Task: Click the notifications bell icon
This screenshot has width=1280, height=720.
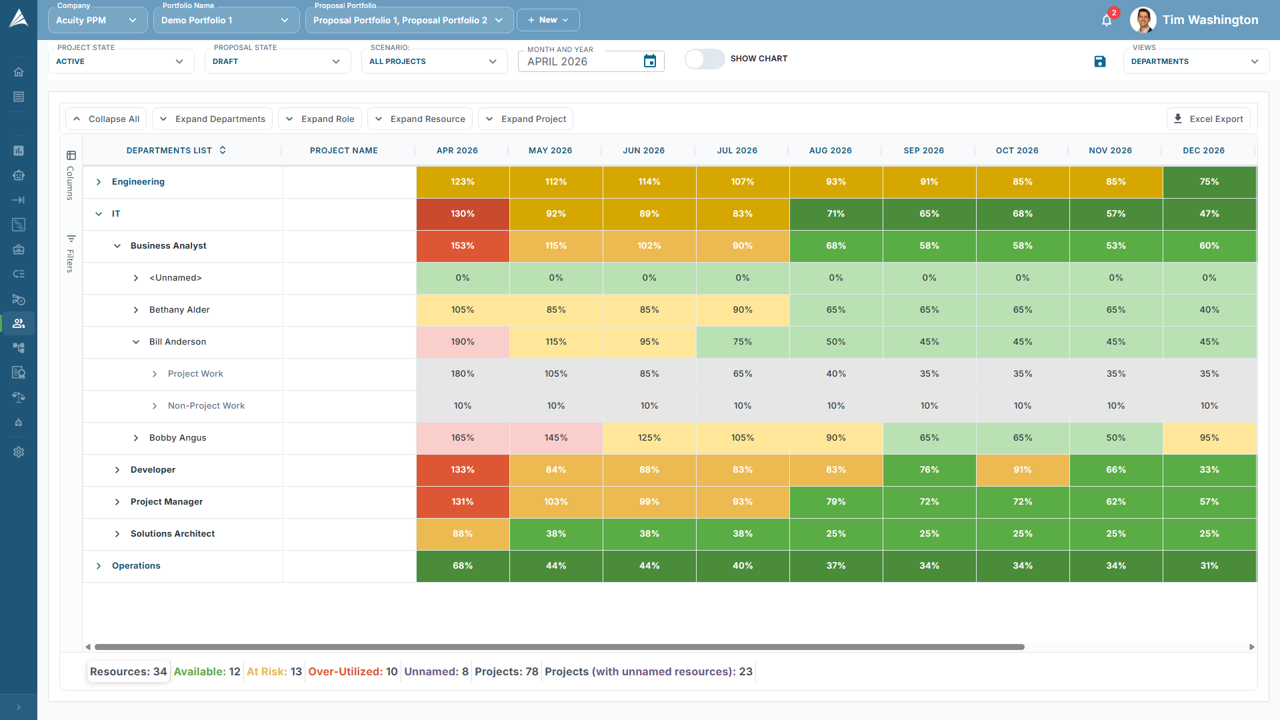Action: coord(1106,20)
